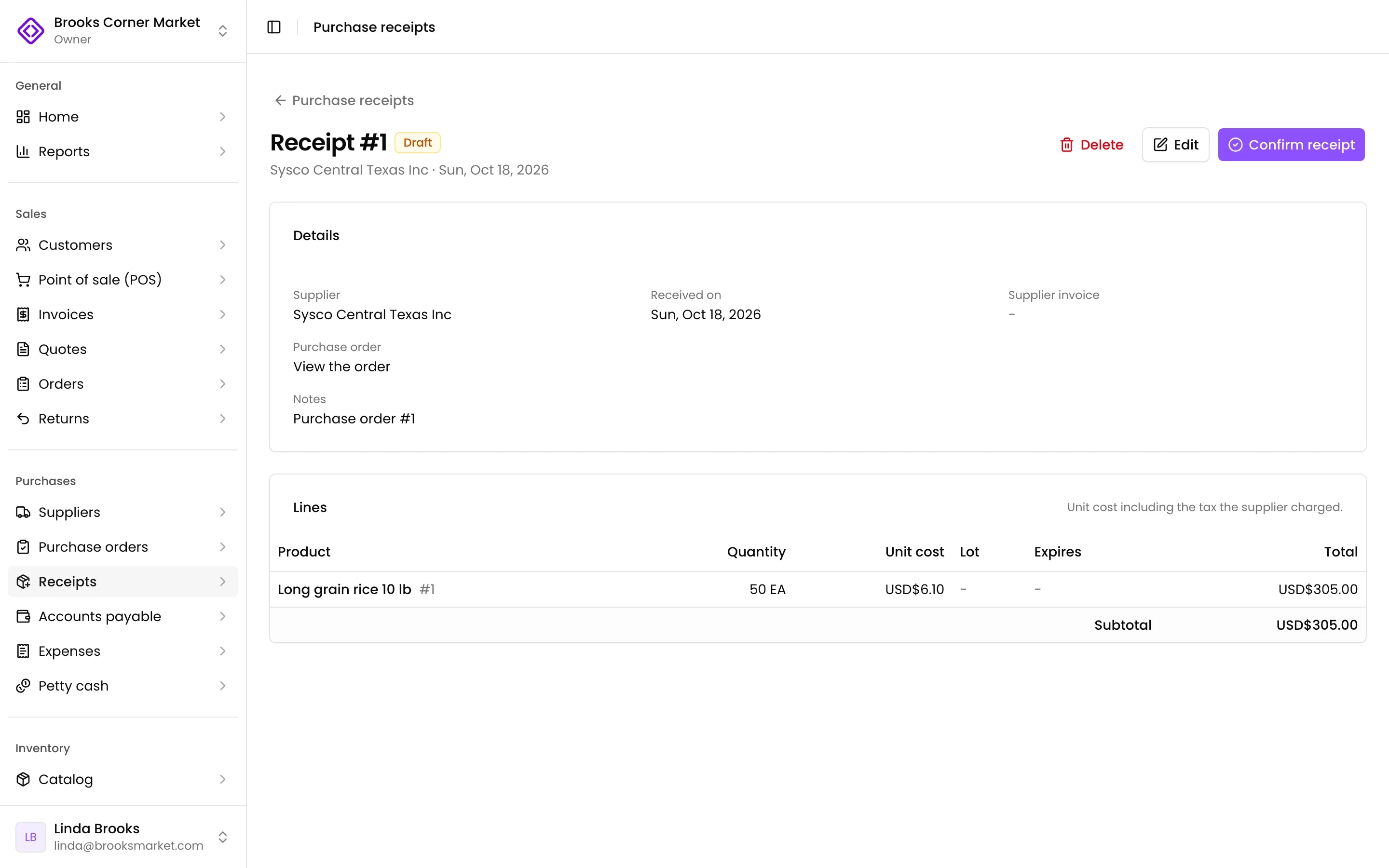Click the Long grain rice 10 lb product
This screenshot has width=1389, height=868.
pyautogui.click(x=344, y=590)
